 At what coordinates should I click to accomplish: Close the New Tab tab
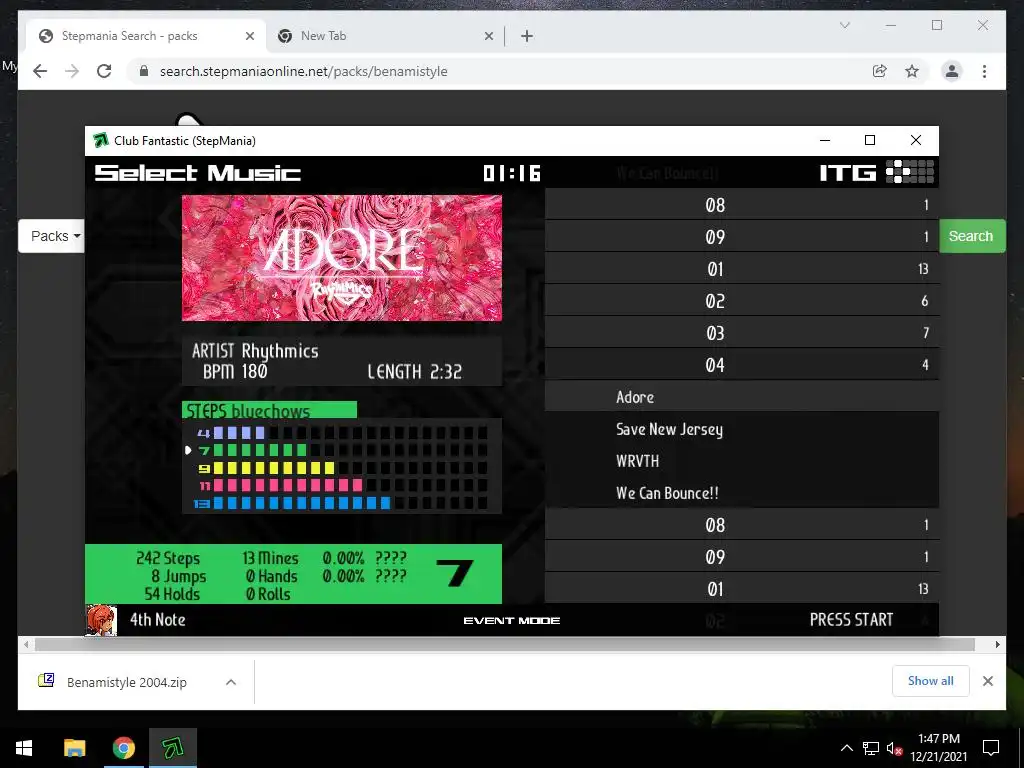pyautogui.click(x=488, y=36)
